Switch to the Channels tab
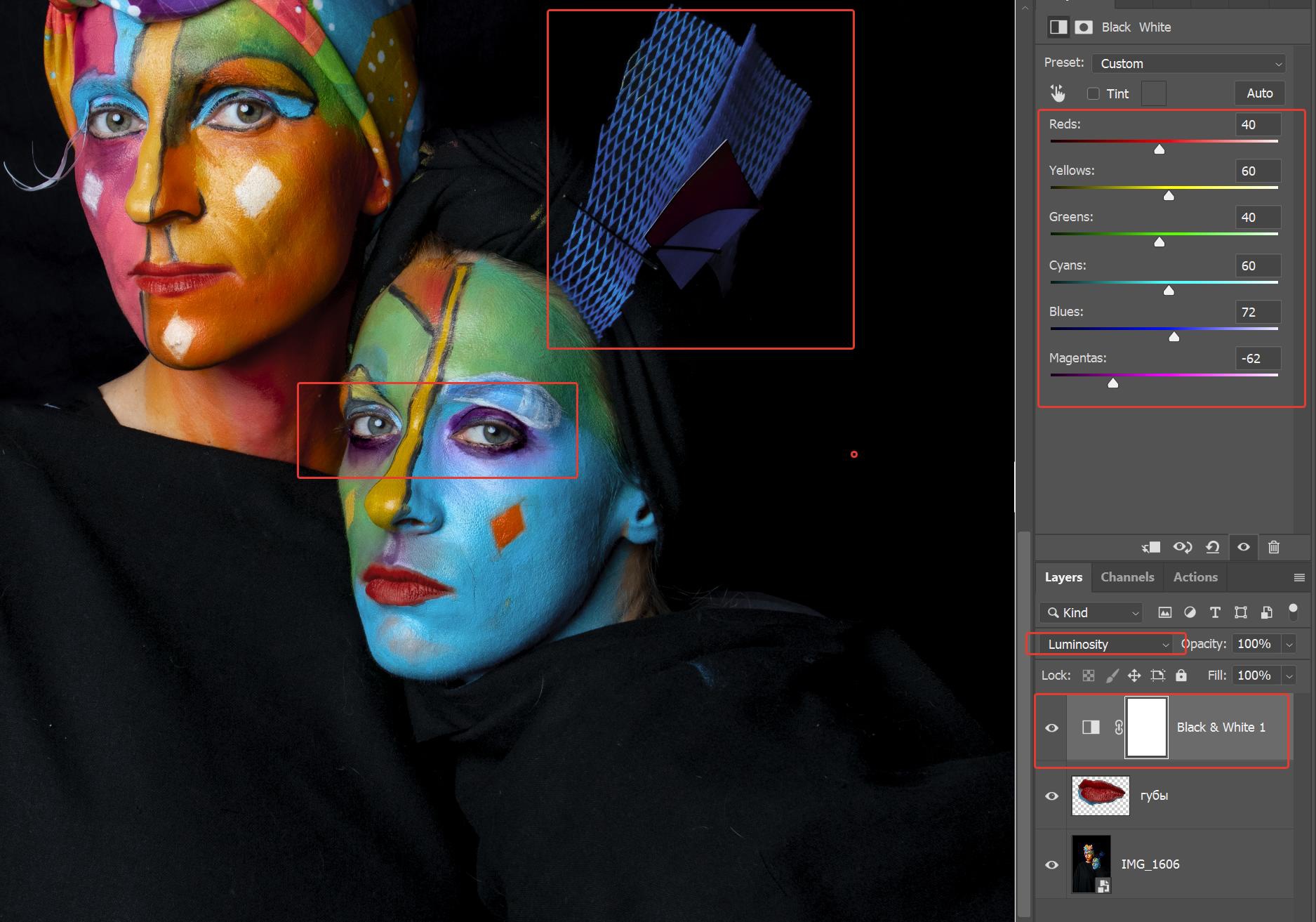 pos(1126,577)
